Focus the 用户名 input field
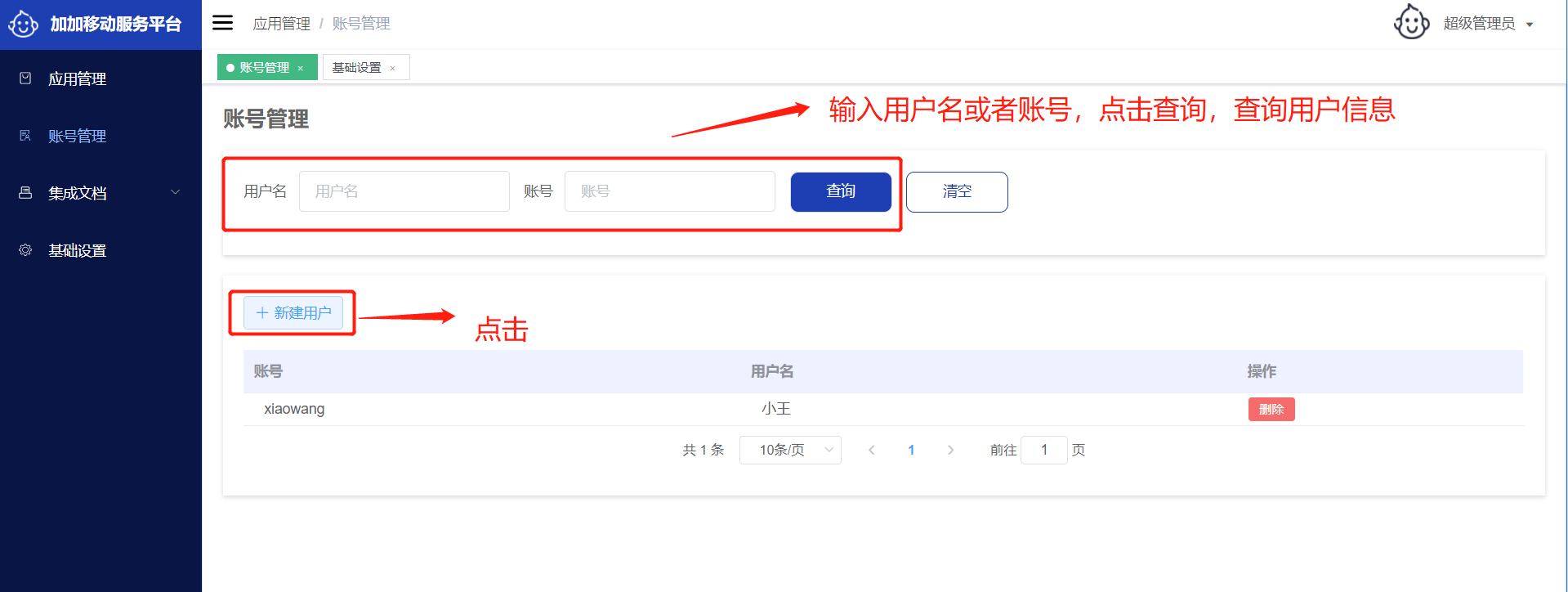This screenshot has height=592, width=1568. 404,191
